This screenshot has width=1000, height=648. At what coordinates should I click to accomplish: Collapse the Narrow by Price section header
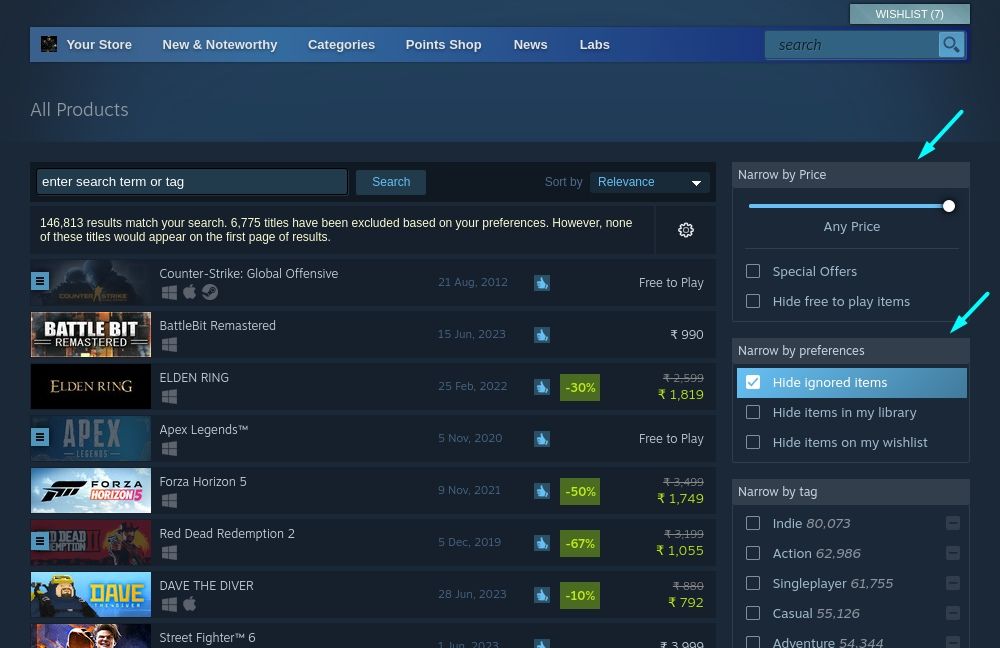point(851,175)
